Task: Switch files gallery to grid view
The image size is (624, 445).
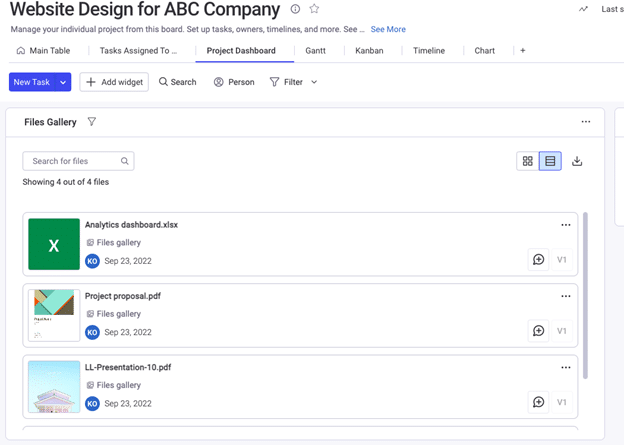Action: coord(528,161)
